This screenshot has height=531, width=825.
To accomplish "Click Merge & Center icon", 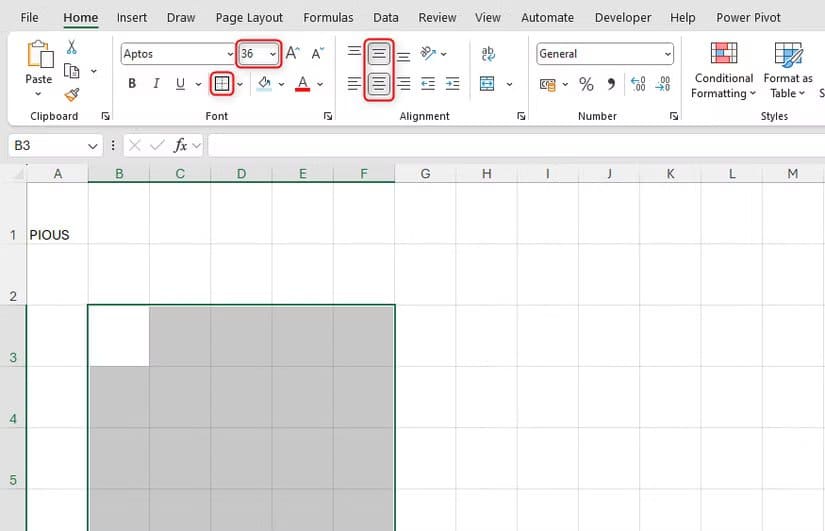I will pos(487,84).
